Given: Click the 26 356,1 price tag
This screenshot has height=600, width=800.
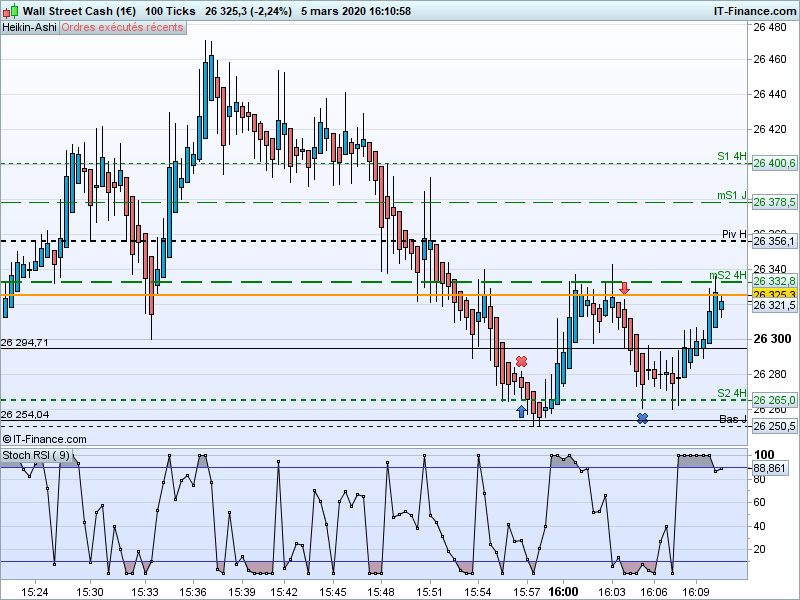Looking at the screenshot, I should click(774, 241).
